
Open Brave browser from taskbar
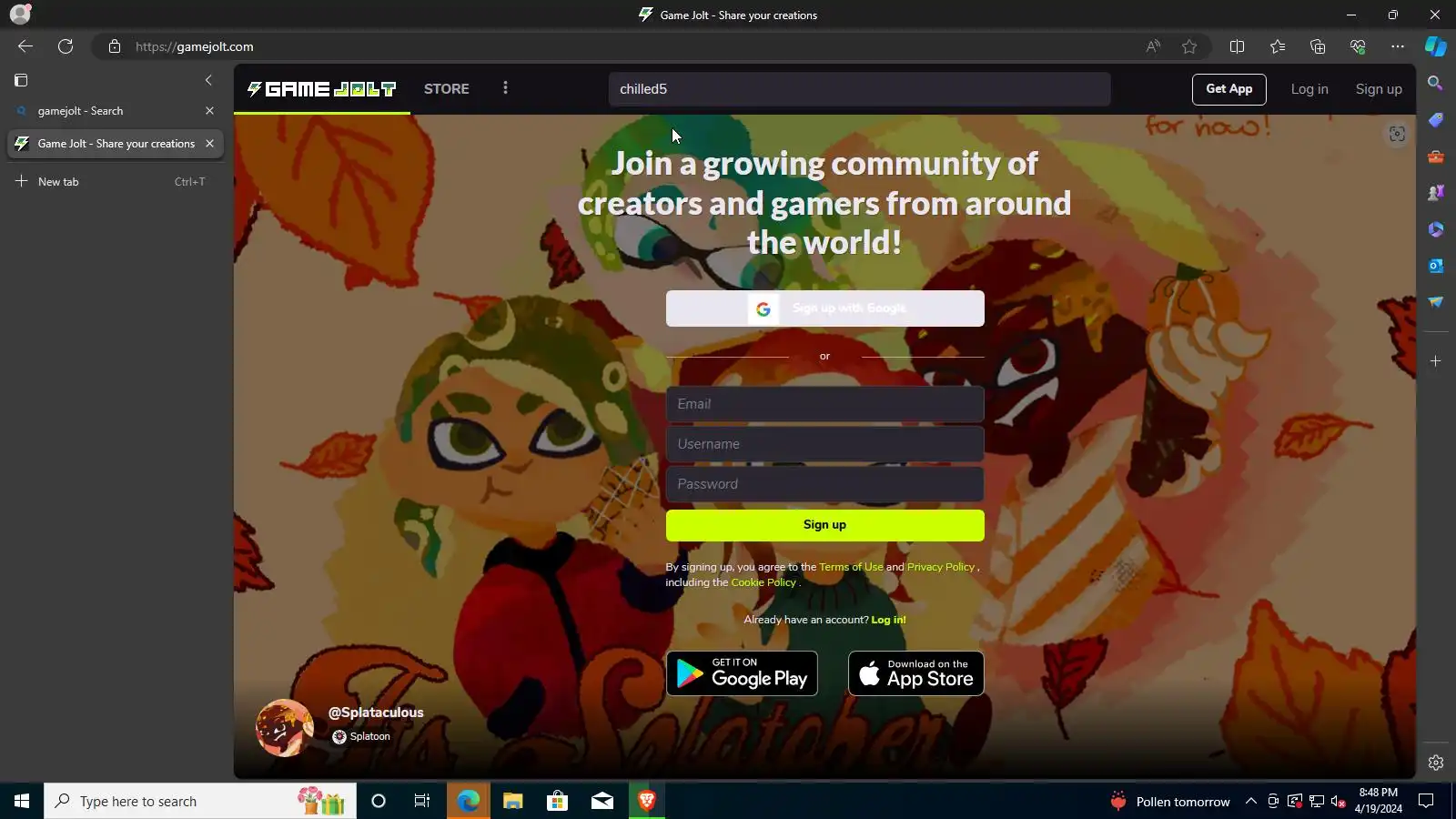pos(647,801)
